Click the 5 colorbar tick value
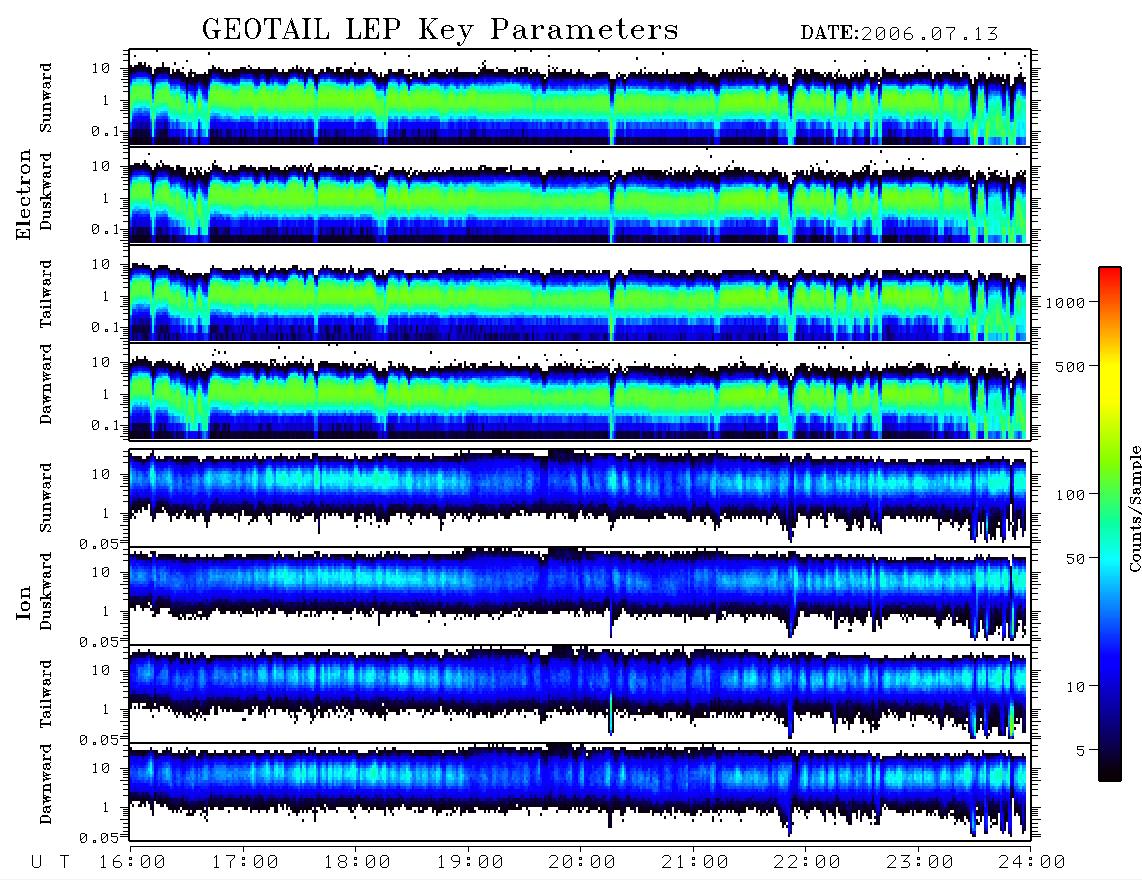Viewport: 1142px width, 880px height. click(x=1080, y=750)
